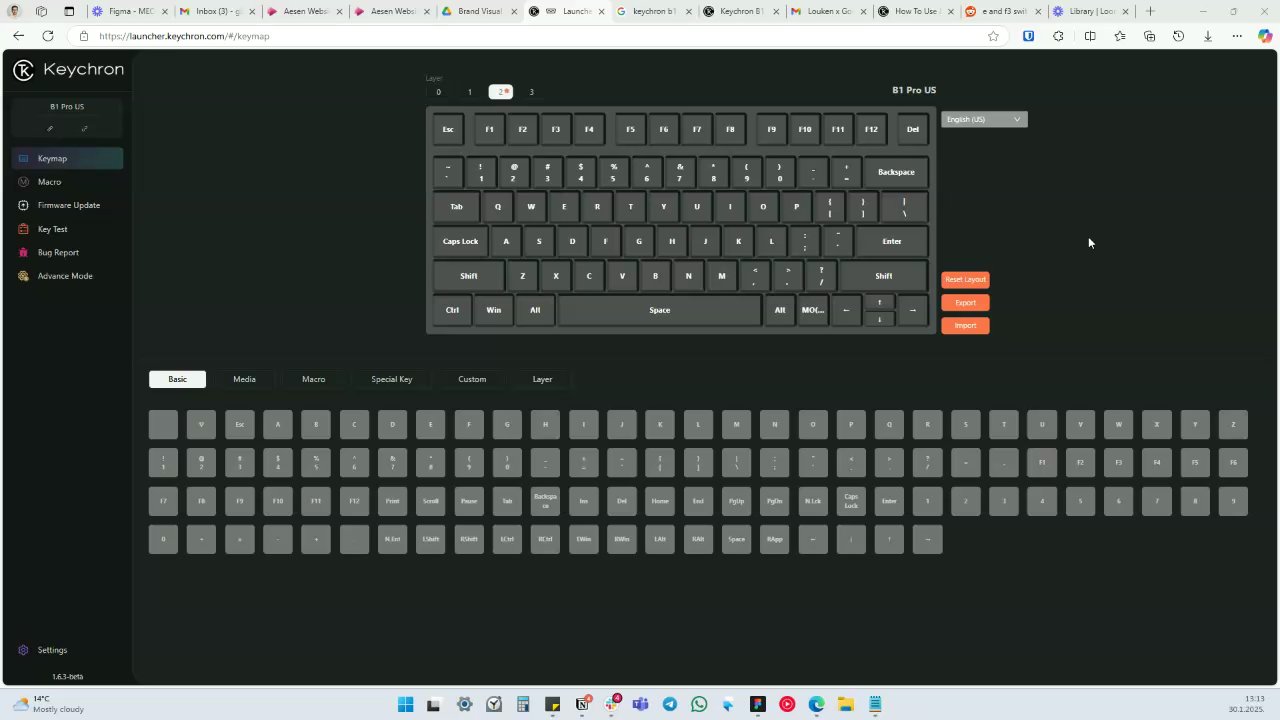Refresh the browser page
The image size is (1280, 720).
click(47, 36)
